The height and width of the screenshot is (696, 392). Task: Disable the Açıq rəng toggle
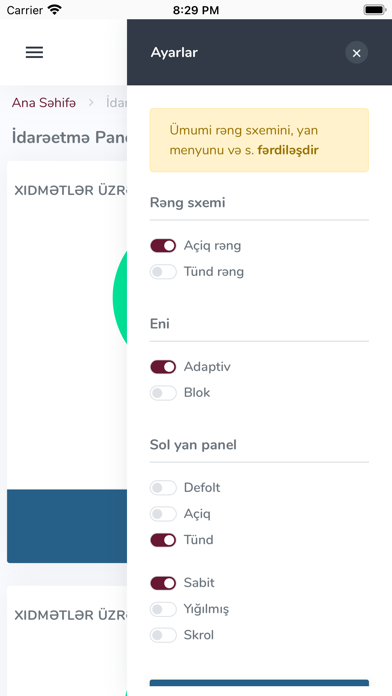click(163, 245)
